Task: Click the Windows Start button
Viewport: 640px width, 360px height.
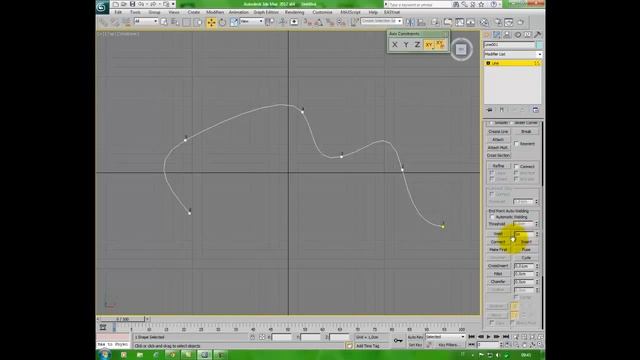Action: (x=104, y=355)
